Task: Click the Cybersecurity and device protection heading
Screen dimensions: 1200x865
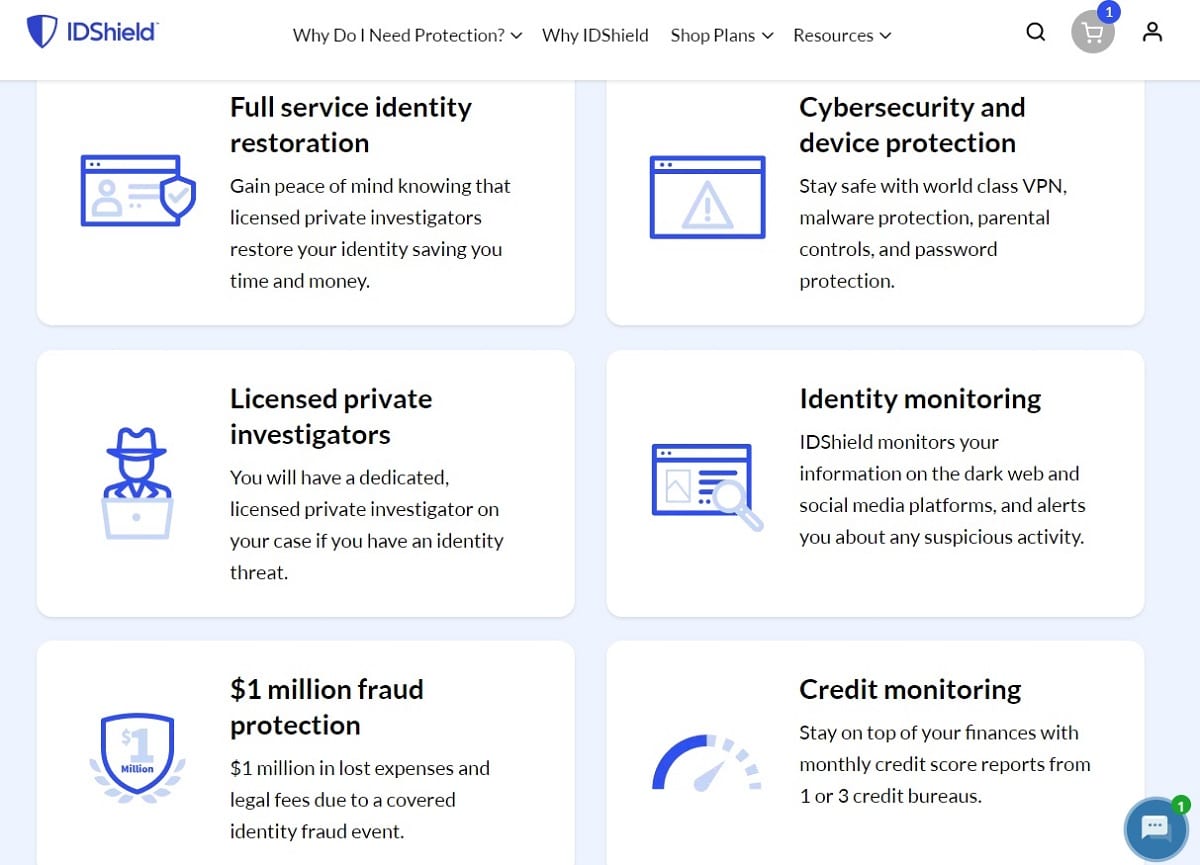Action: pyautogui.click(x=912, y=125)
